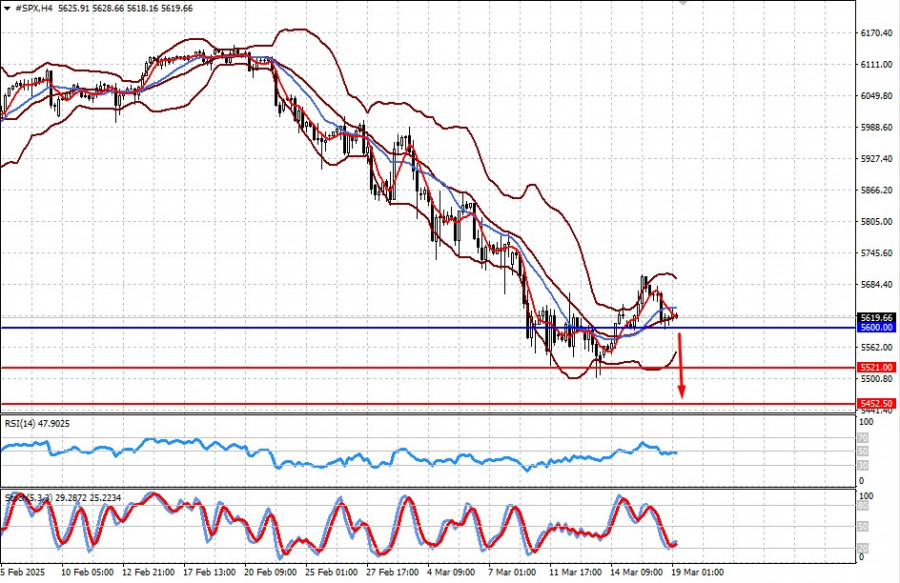
Task: Click the open price value 5625.91
Action: 73,9
